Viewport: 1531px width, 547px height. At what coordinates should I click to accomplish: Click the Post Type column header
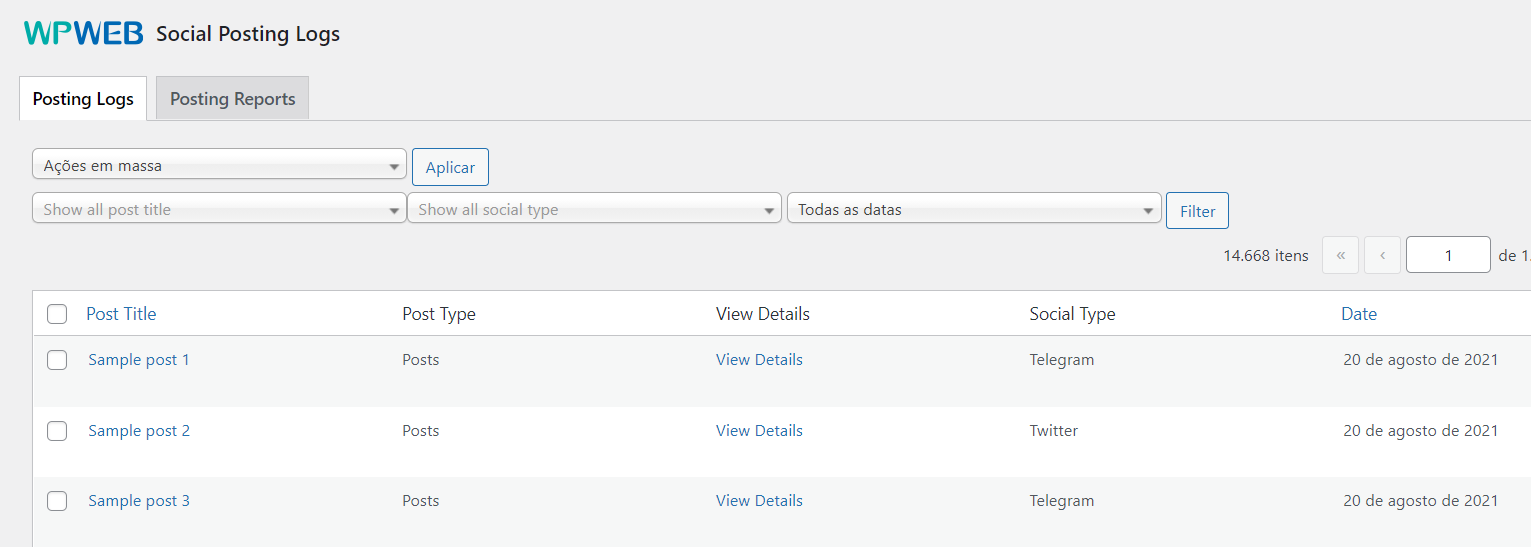[x=439, y=314]
